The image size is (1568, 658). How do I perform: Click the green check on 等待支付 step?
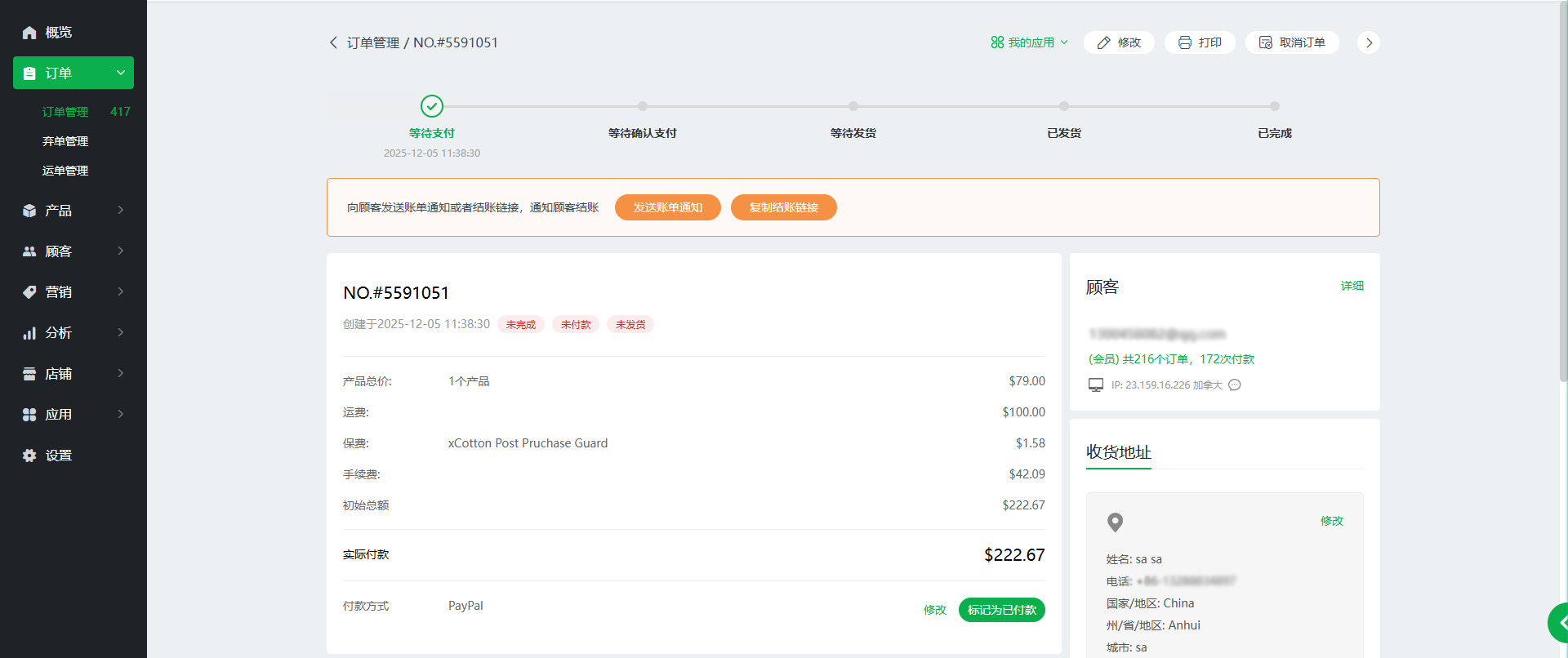pos(432,106)
